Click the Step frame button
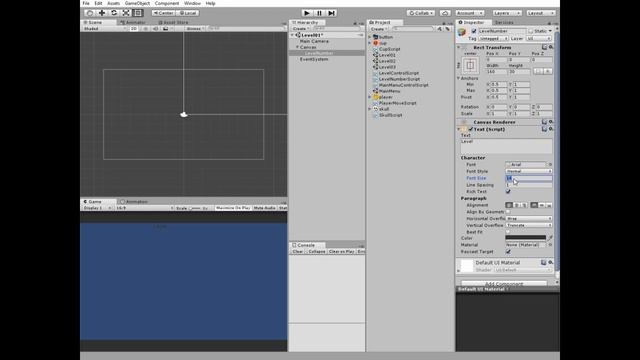The width and height of the screenshot is (640, 360). coord(331,13)
